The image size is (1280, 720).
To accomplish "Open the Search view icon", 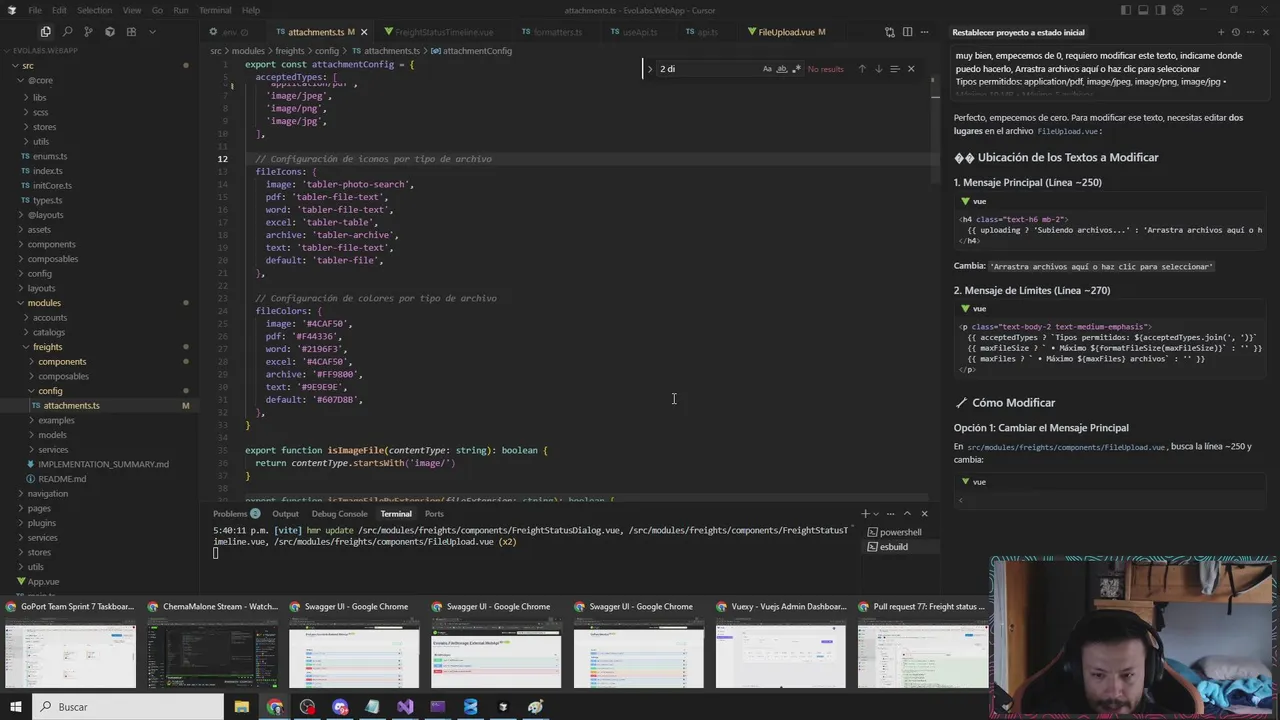I will point(67,32).
